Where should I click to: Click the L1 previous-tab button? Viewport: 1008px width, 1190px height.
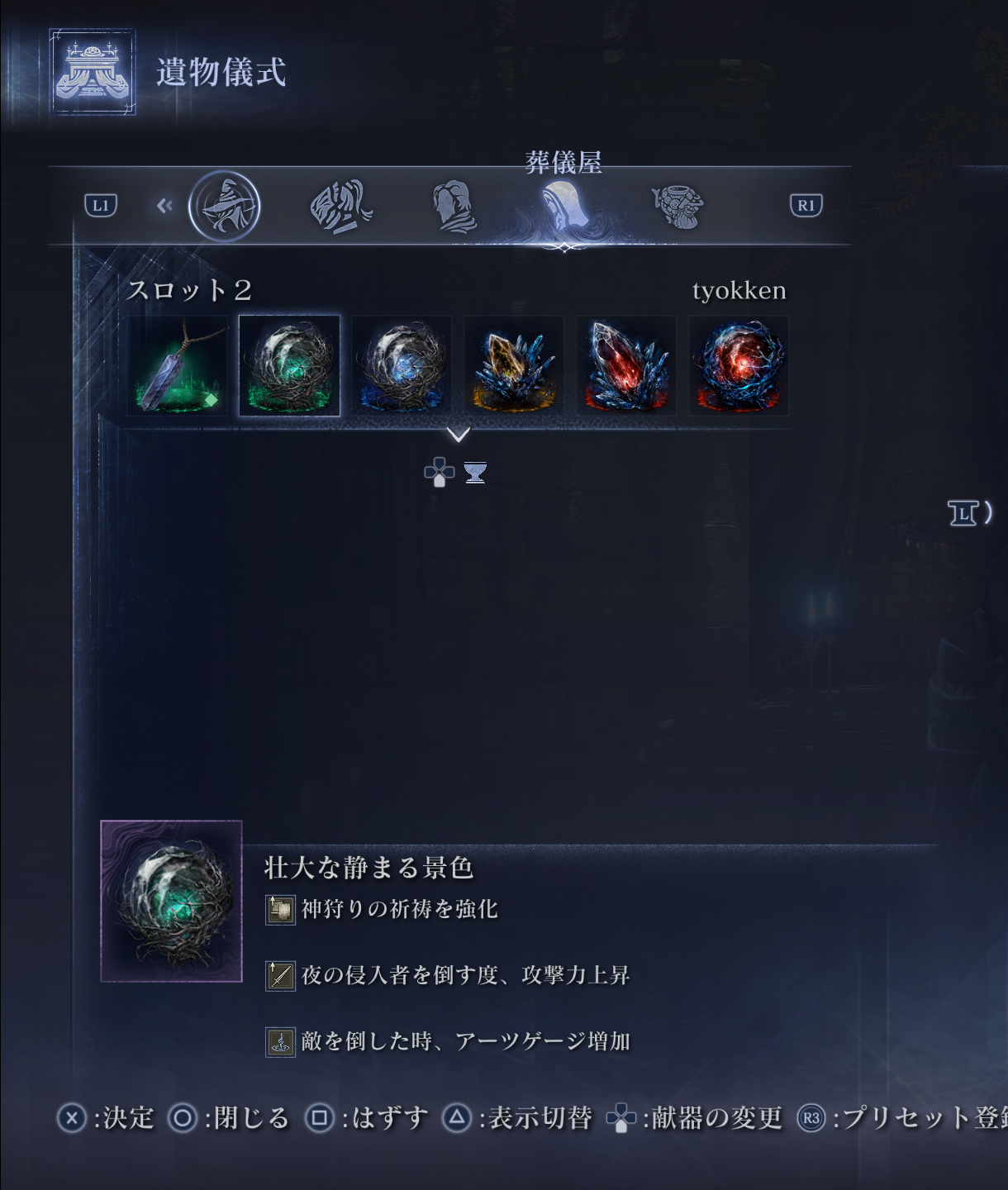click(x=101, y=206)
